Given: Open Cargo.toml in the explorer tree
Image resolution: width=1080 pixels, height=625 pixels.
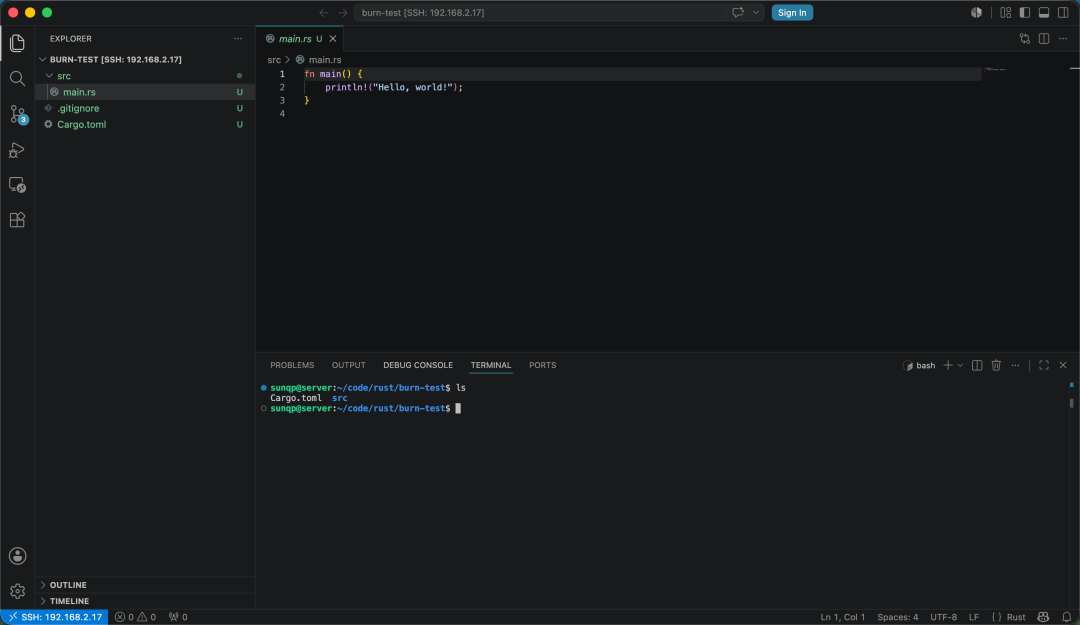Looking at the screenshot, I should (145, 124).
